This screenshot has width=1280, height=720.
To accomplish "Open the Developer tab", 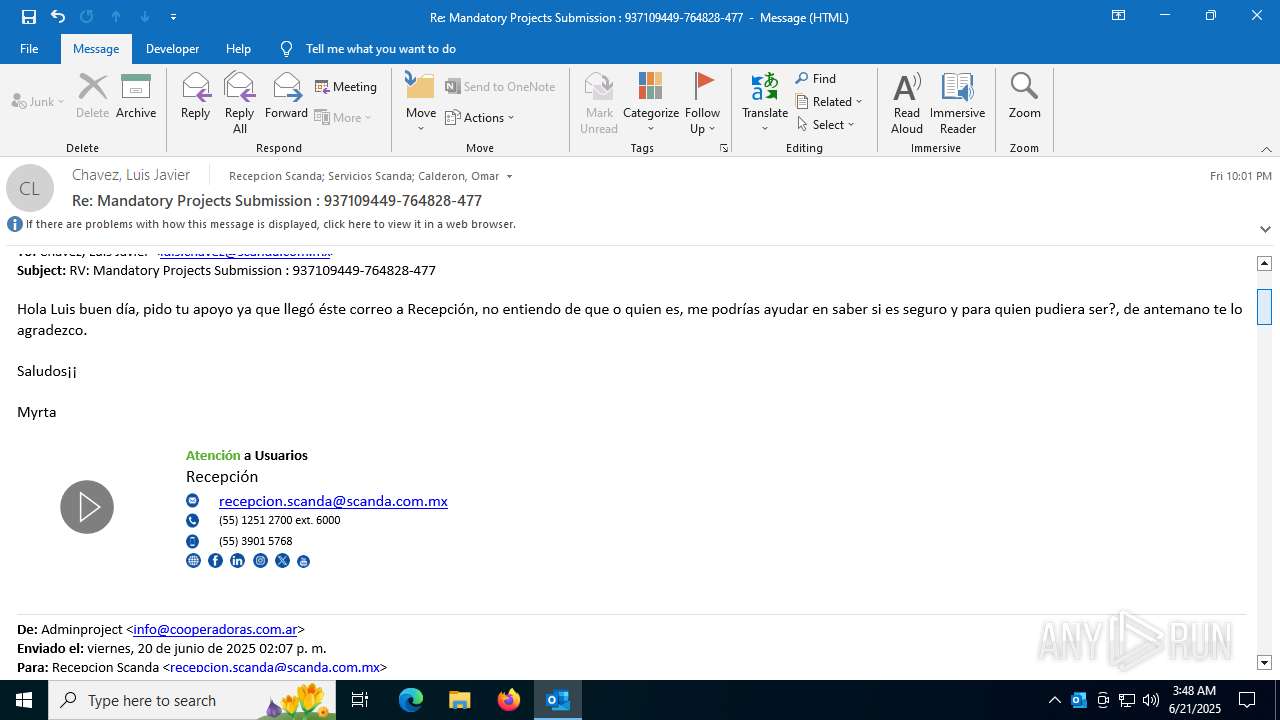I will [172, 48].
